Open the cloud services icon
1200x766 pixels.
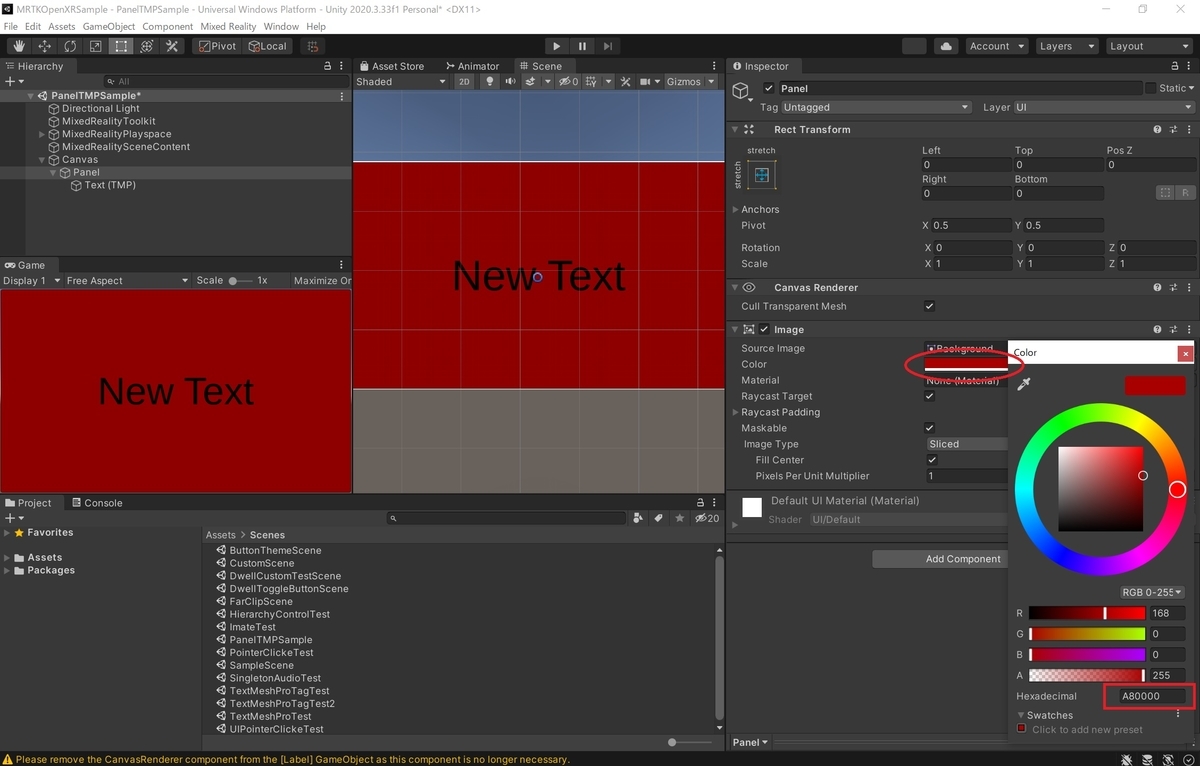click(x=945, y=46)
